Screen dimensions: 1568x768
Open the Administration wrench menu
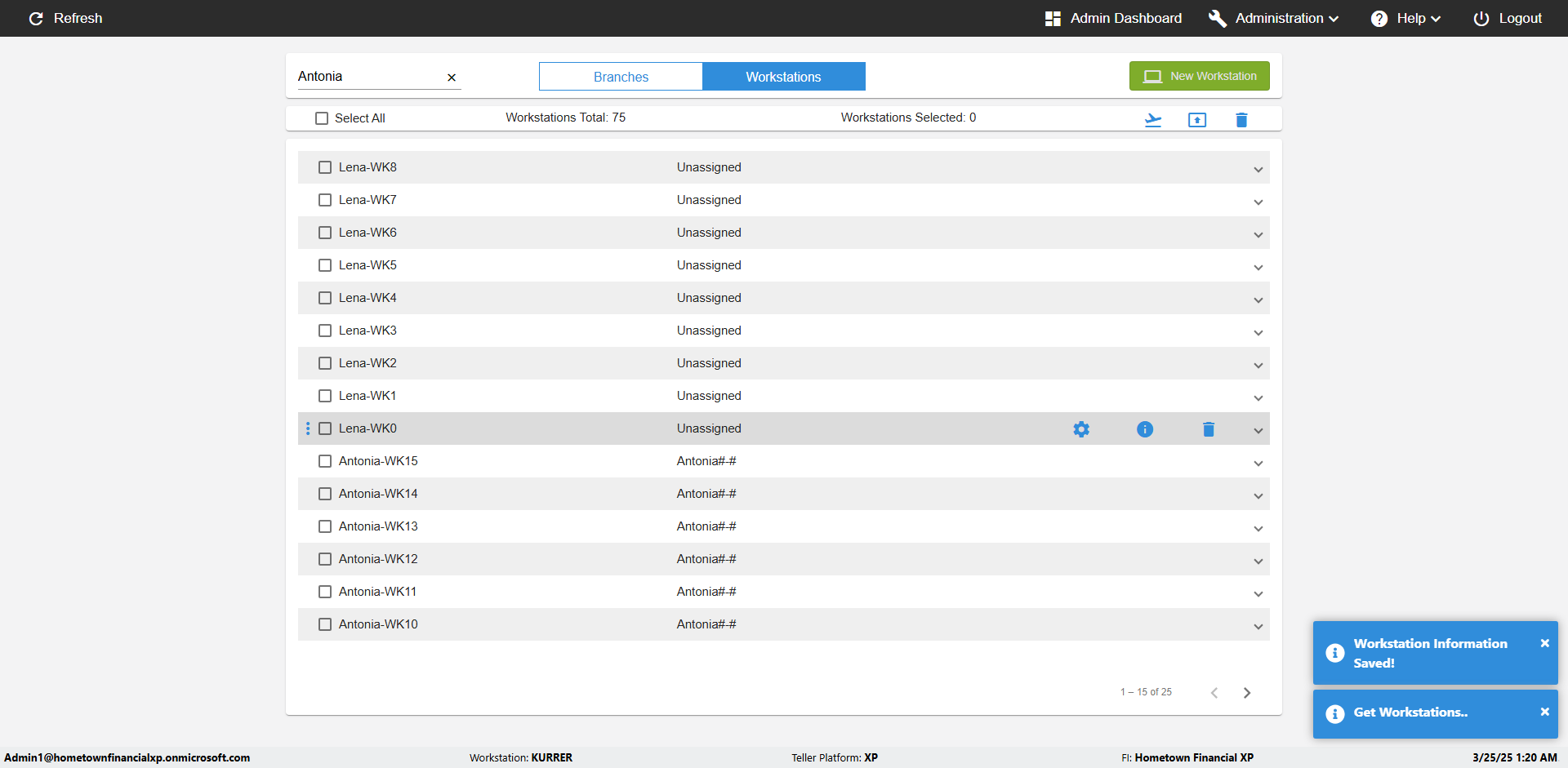click(1273, 18)
